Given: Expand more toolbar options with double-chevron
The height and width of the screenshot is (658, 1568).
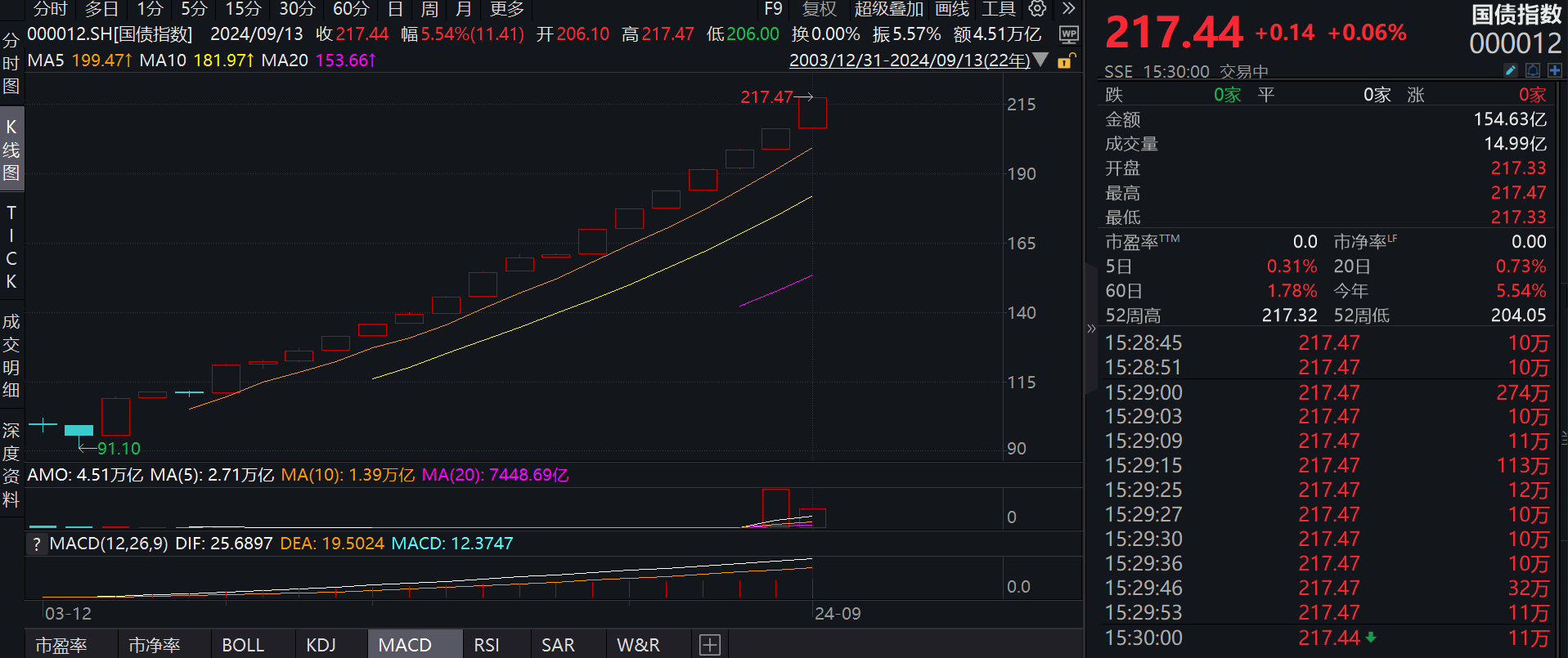Looking at the screenshot, I should click(1068, 9).
